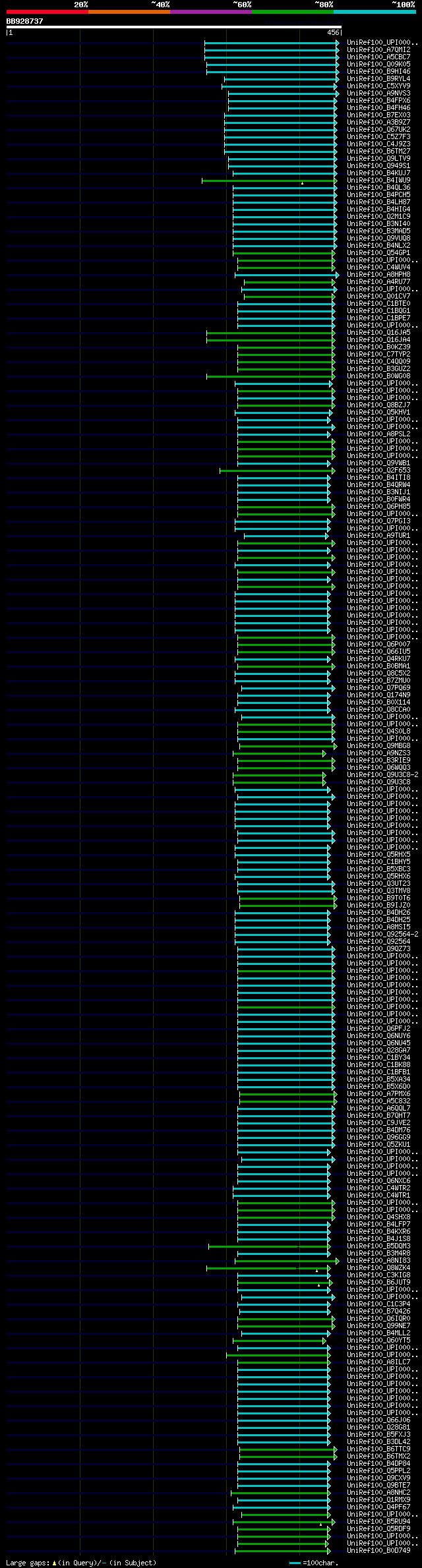The height and width of the screenshot is (1568, 422).
Task: Select hit UniRef100_B4QL36
Action: coord(378,188)
